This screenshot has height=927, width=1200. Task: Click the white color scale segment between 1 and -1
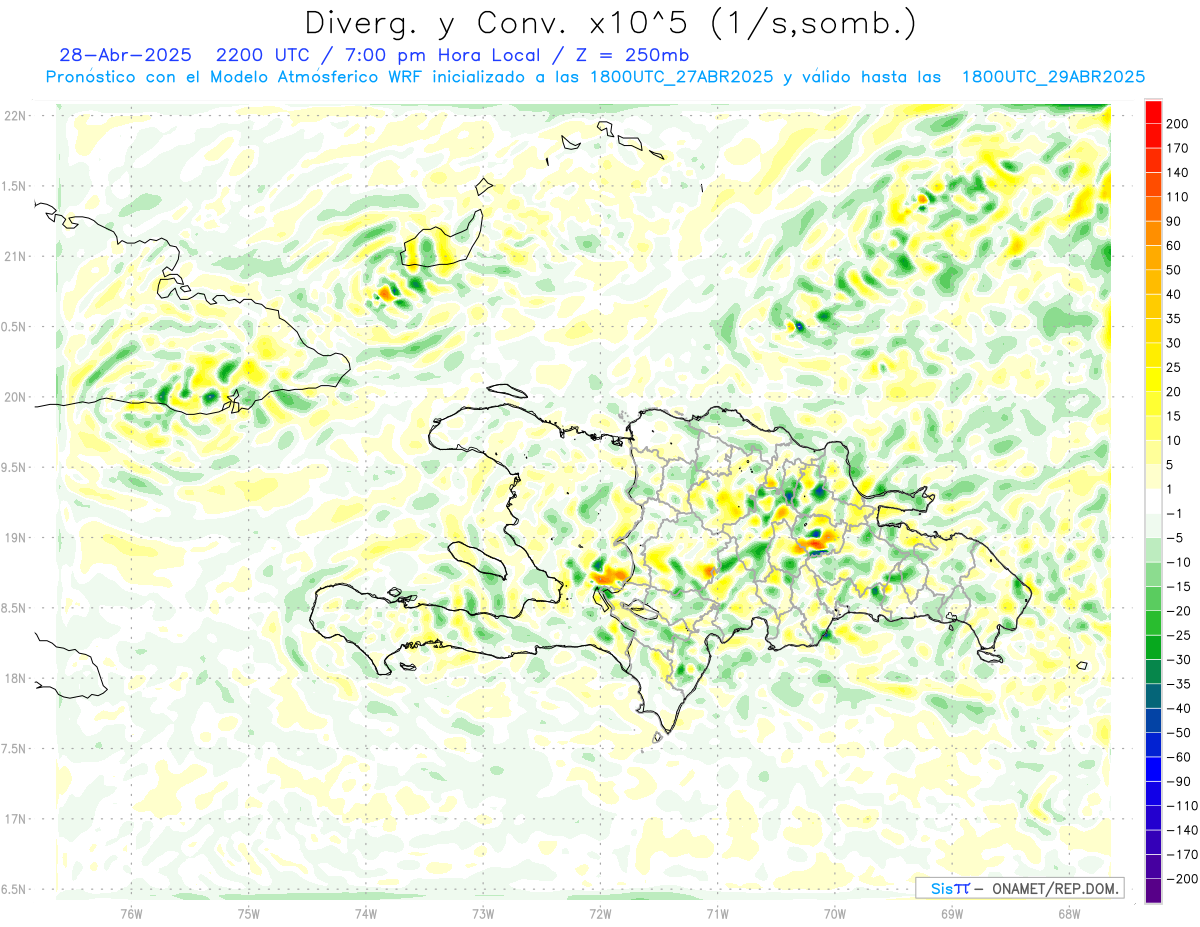pos(1153,501)
